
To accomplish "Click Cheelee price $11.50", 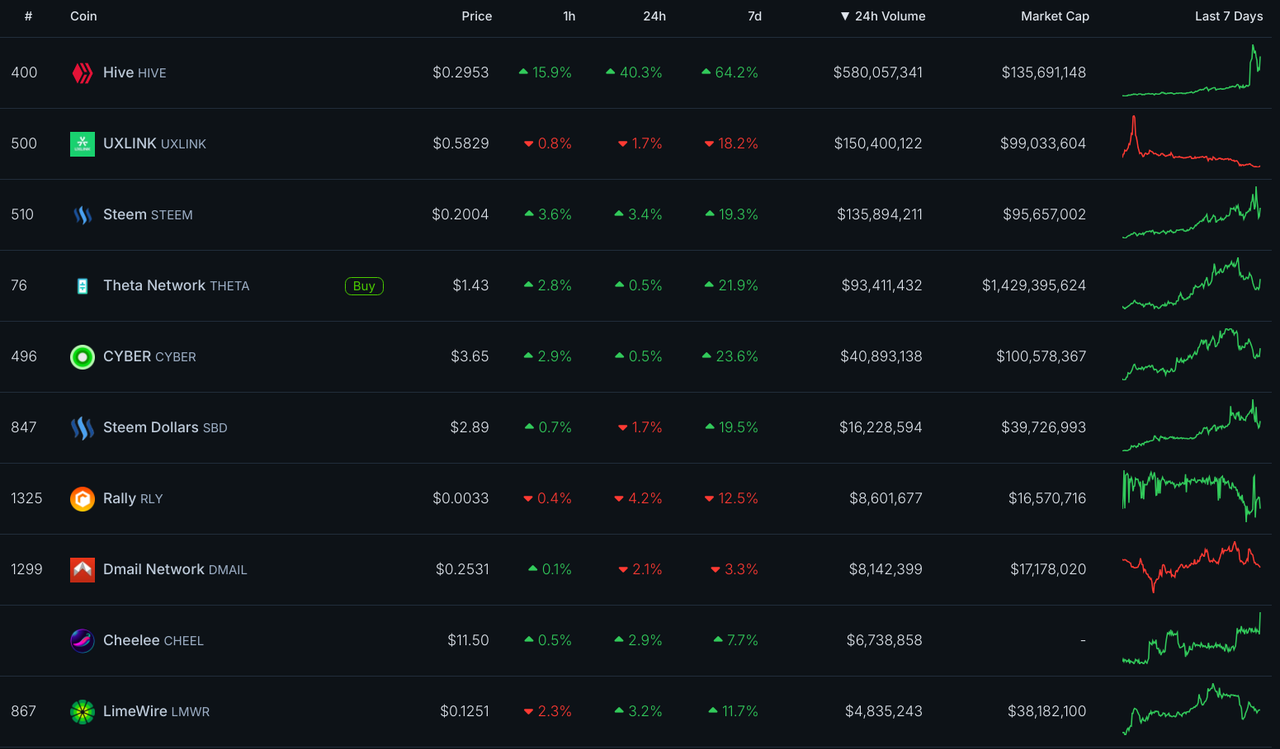I will point(468,641).
